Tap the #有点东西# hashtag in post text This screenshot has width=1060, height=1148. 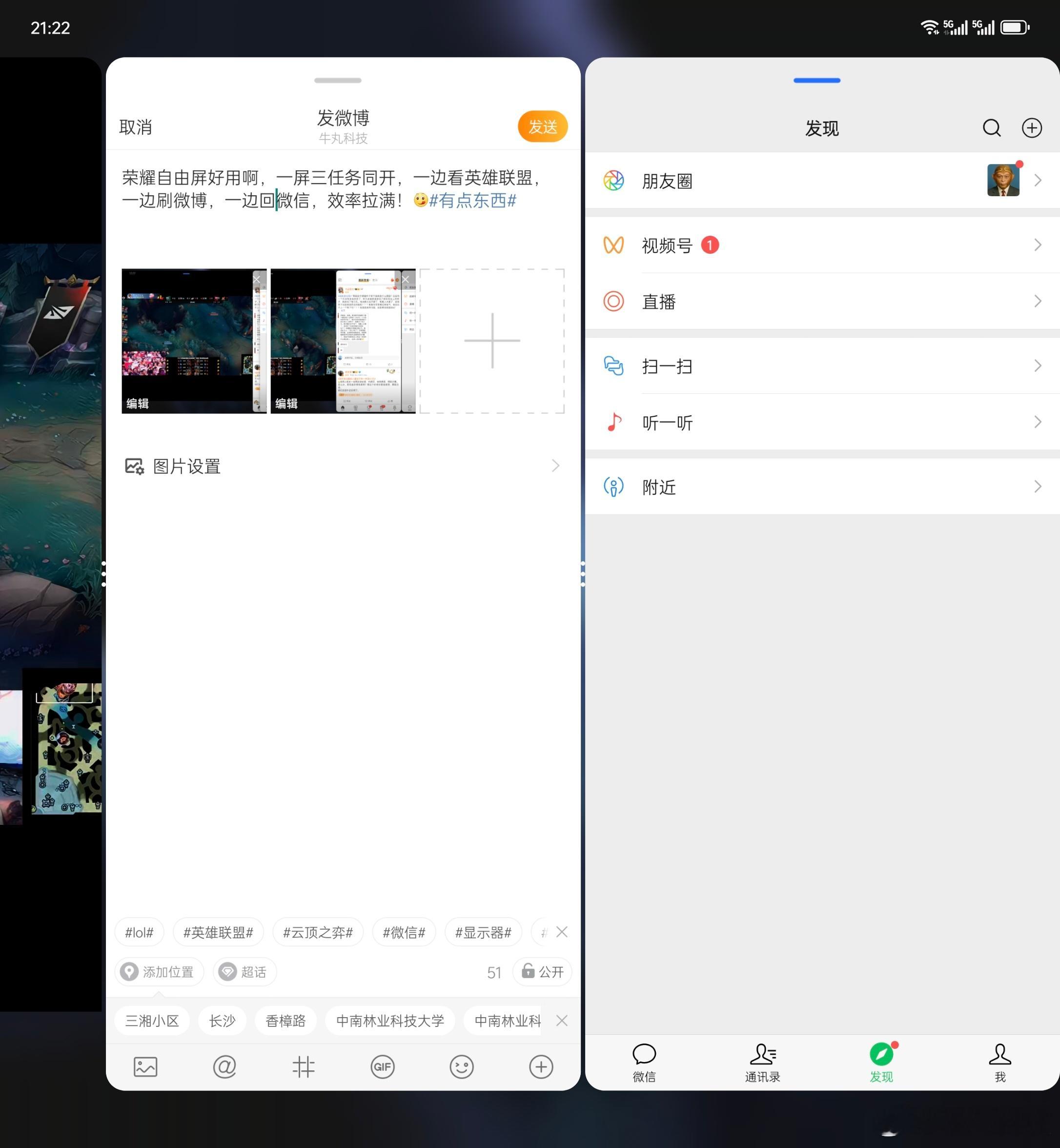pos(472,200)
